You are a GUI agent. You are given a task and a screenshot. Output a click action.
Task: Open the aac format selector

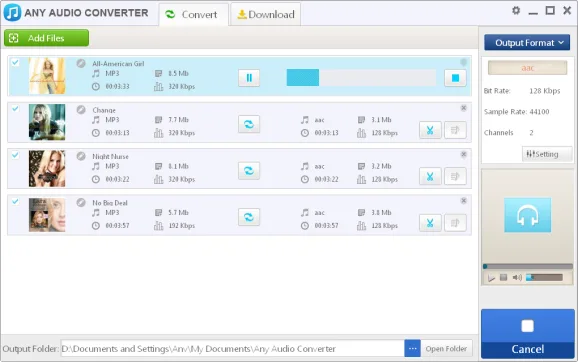(527, 68)
